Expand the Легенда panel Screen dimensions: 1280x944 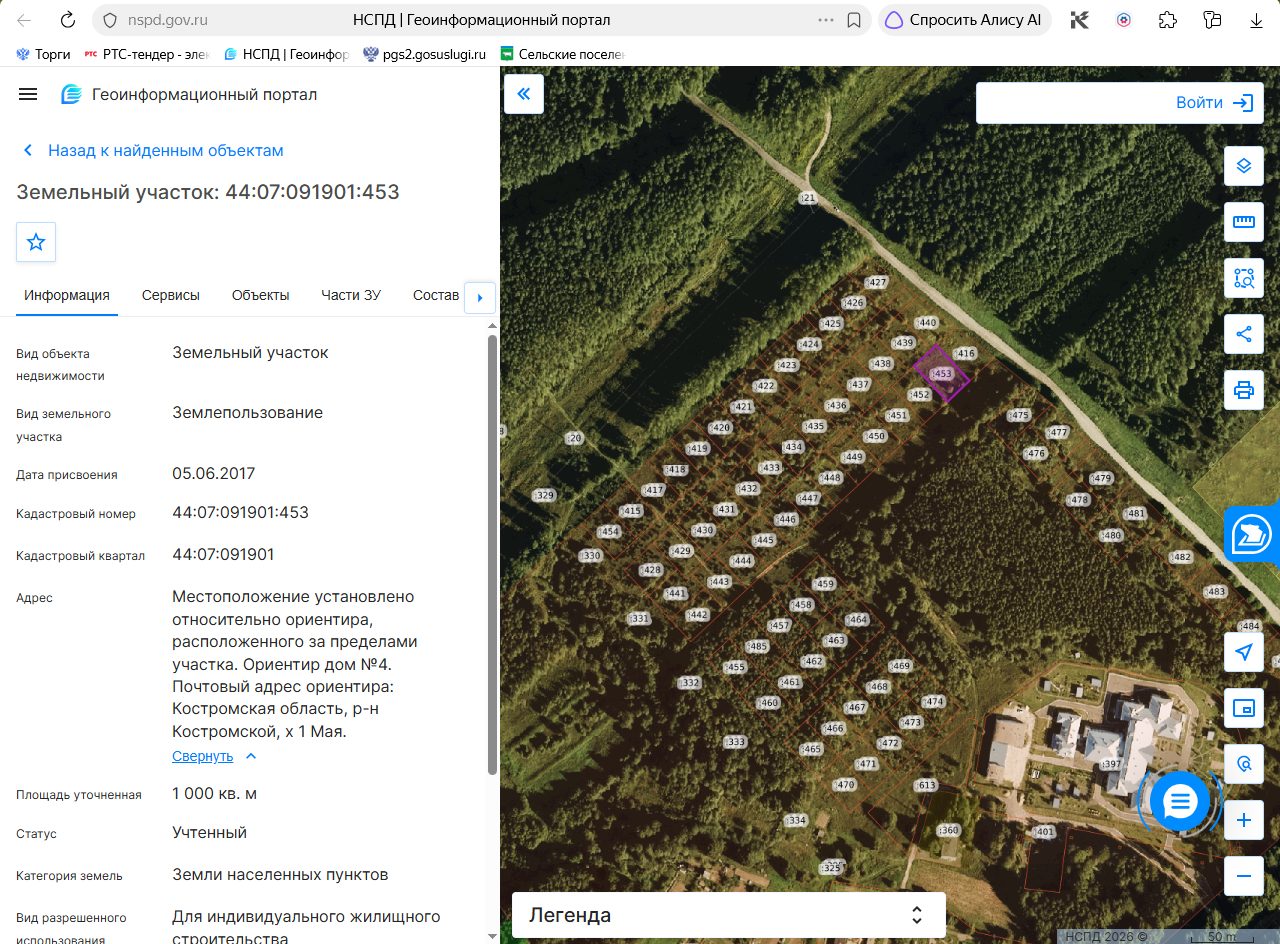point(729,915)
